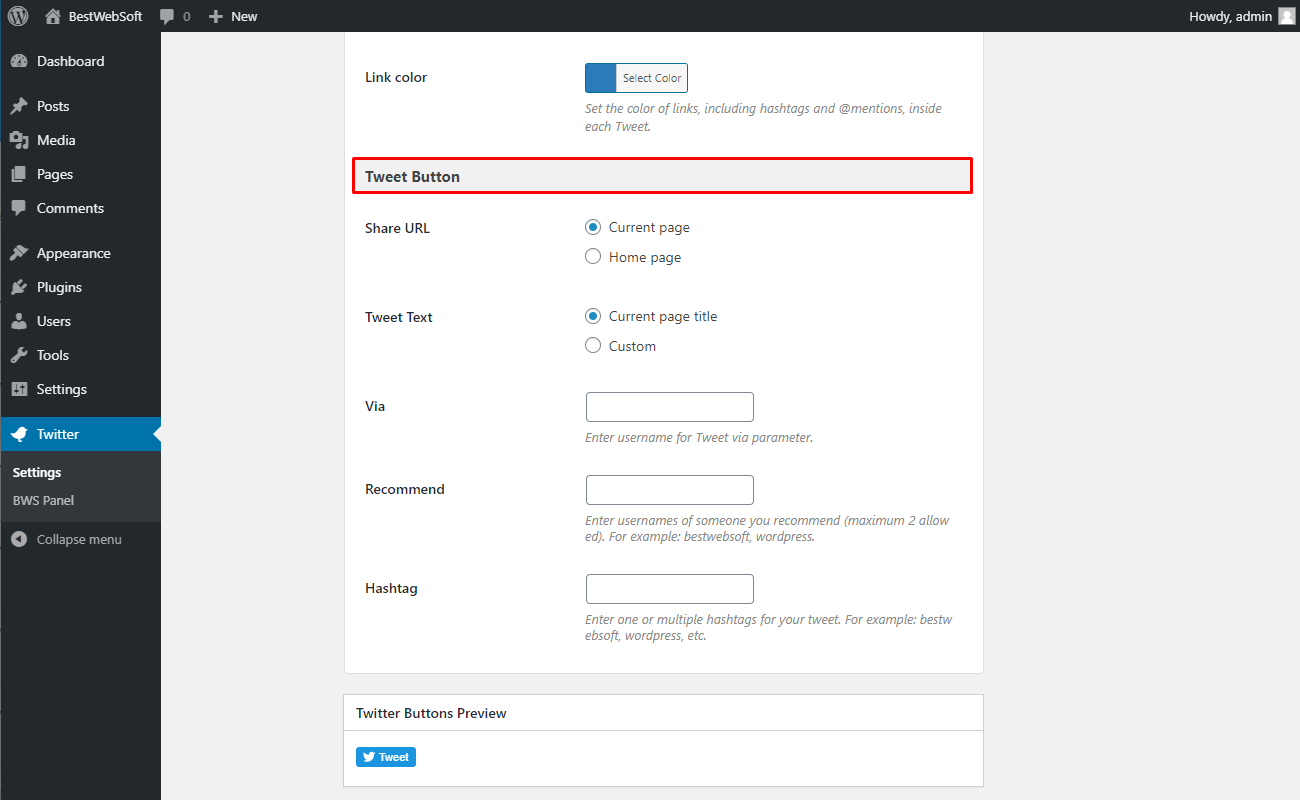Click the Collapse menu arrow icon
1300x800 pixels.
[19, 539]
